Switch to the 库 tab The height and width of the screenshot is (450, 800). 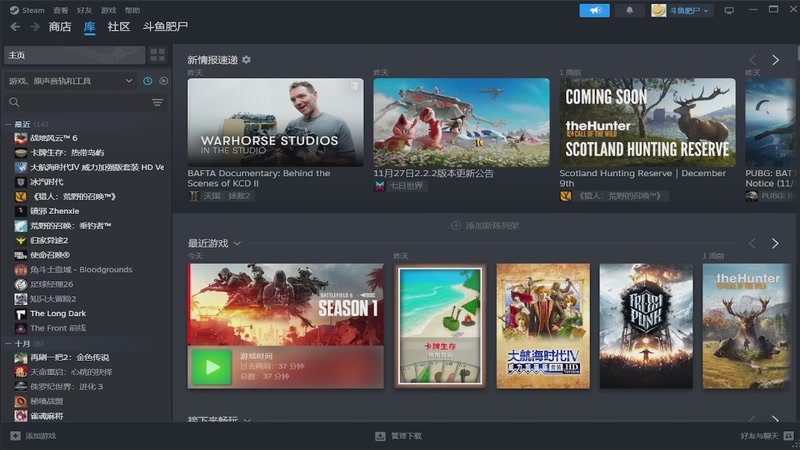point(89,27)
